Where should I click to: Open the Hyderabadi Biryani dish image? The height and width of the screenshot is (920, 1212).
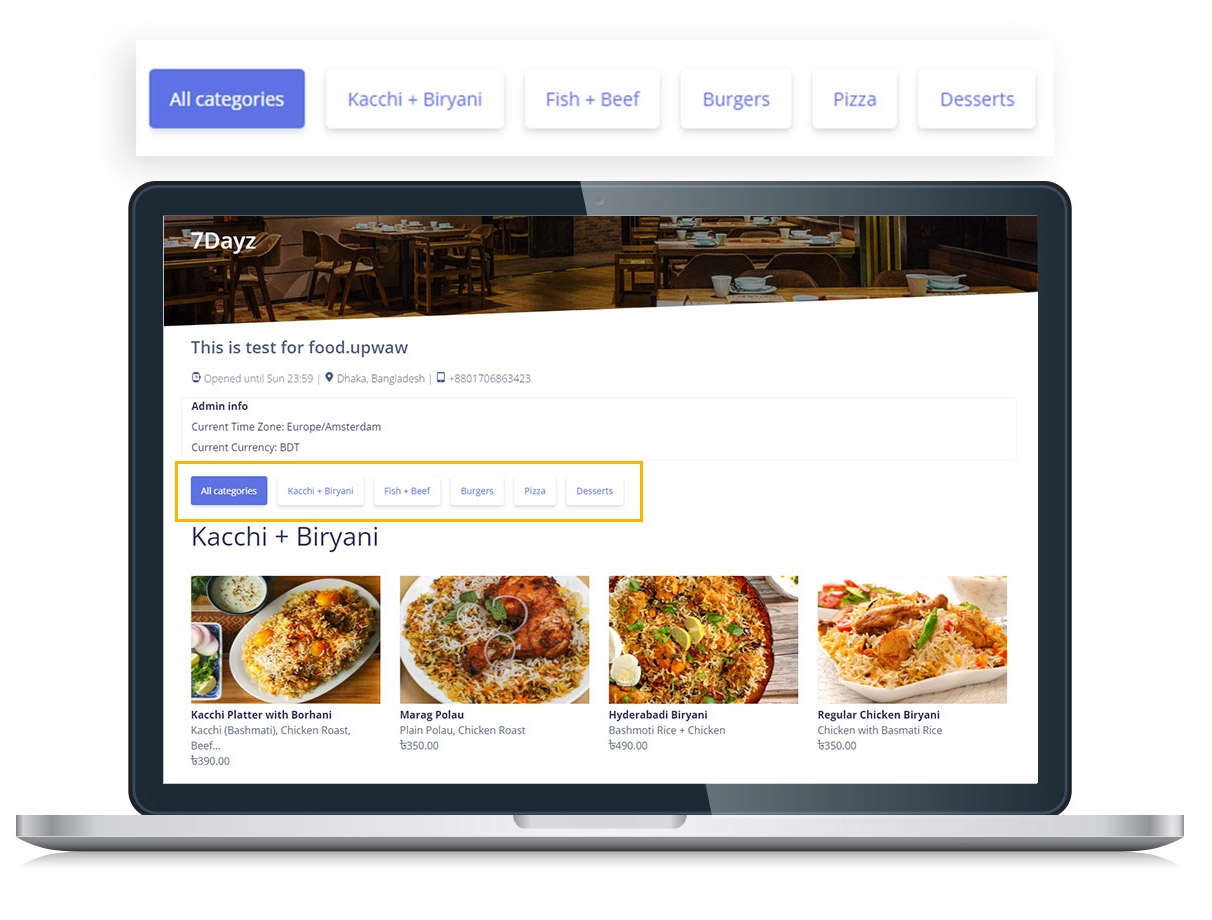[704, 639]
